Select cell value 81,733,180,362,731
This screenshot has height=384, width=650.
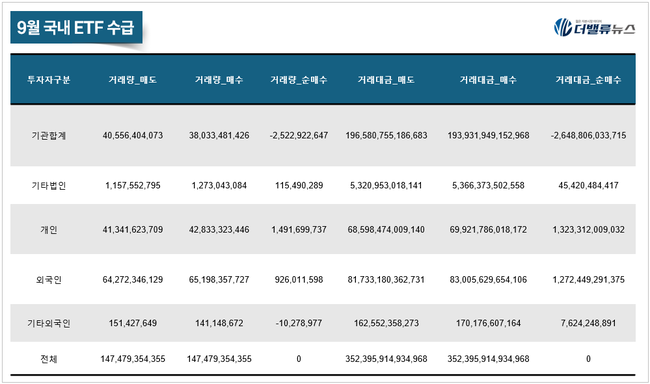coord(386,279)
